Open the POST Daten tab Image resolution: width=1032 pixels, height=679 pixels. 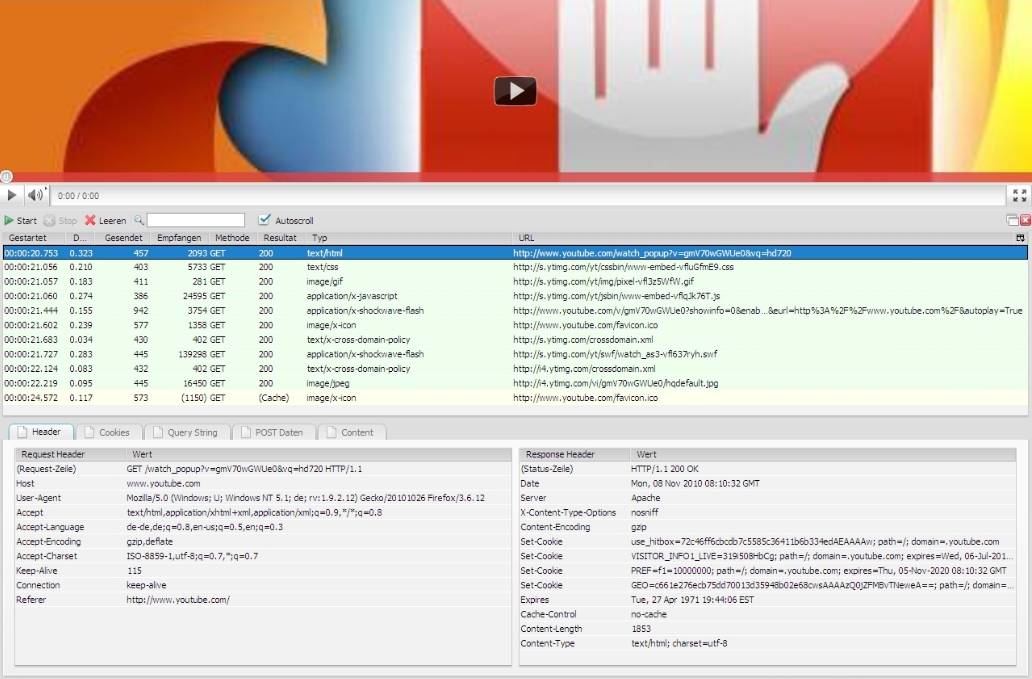coord(272,432)
